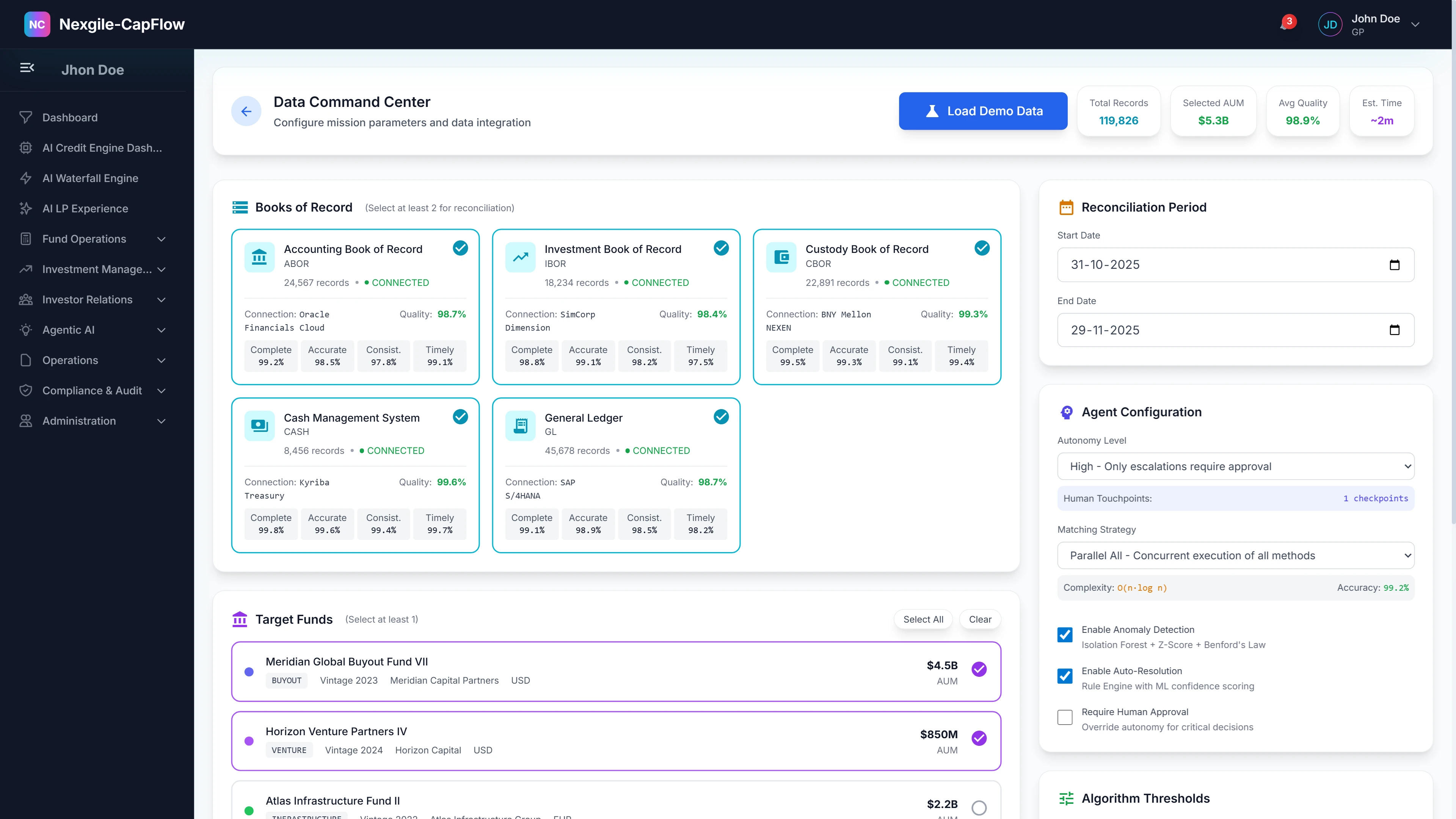Select all target funds with Select All
Viewport: 1456px width, 819px height.
click(x=923, y=619)
